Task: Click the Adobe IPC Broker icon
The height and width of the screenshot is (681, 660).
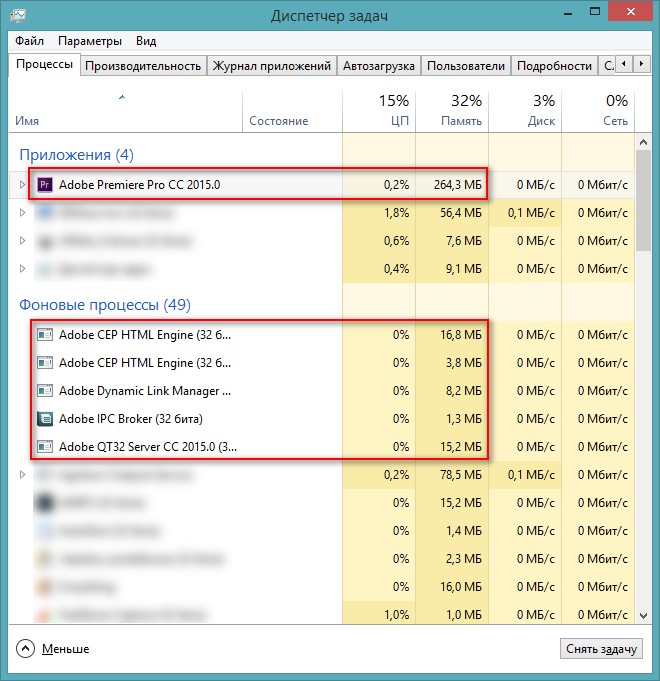Action: (44, 418)
